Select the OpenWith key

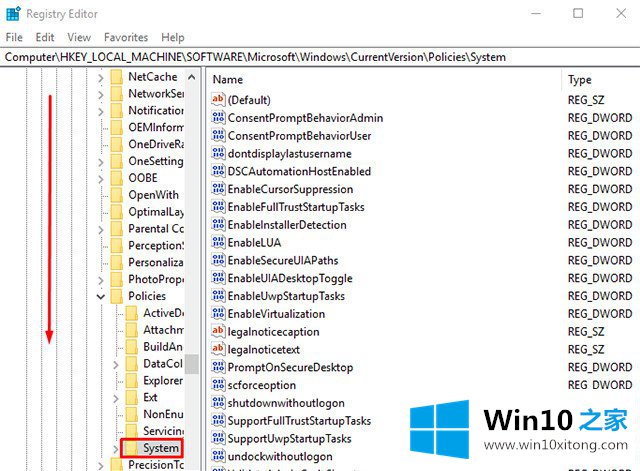[x=153, y=195]
